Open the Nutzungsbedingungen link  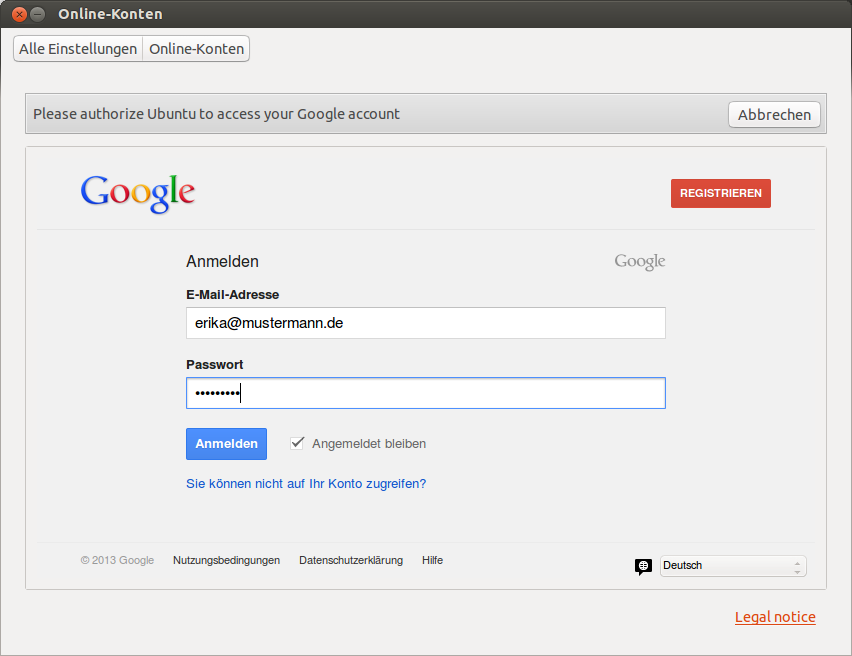point(226,561)
